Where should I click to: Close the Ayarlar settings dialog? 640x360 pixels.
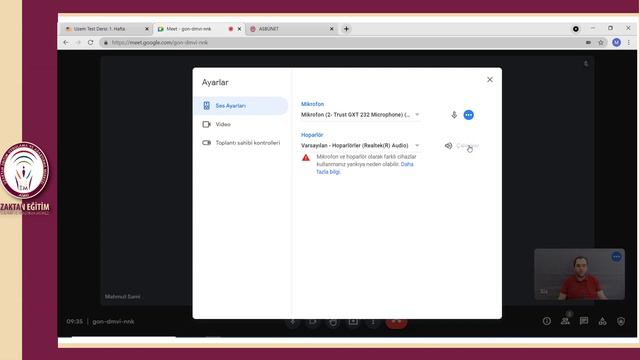point(490,80)
